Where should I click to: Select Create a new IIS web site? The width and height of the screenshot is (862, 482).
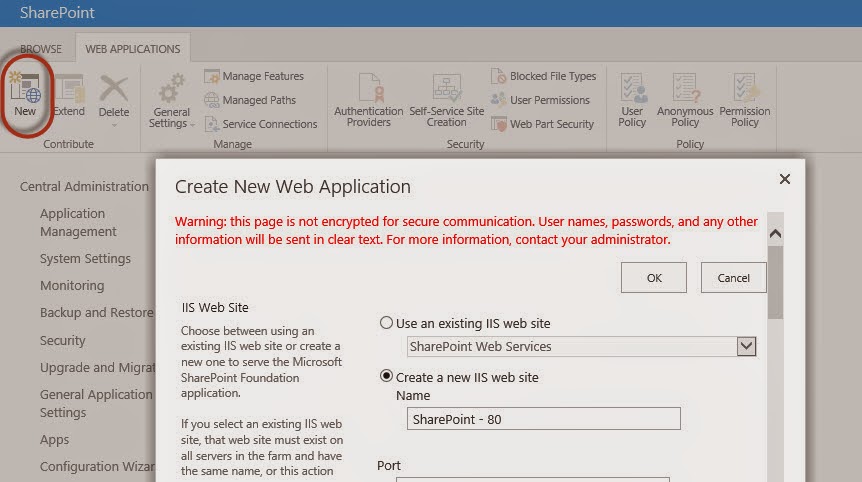tap(386, 376)
